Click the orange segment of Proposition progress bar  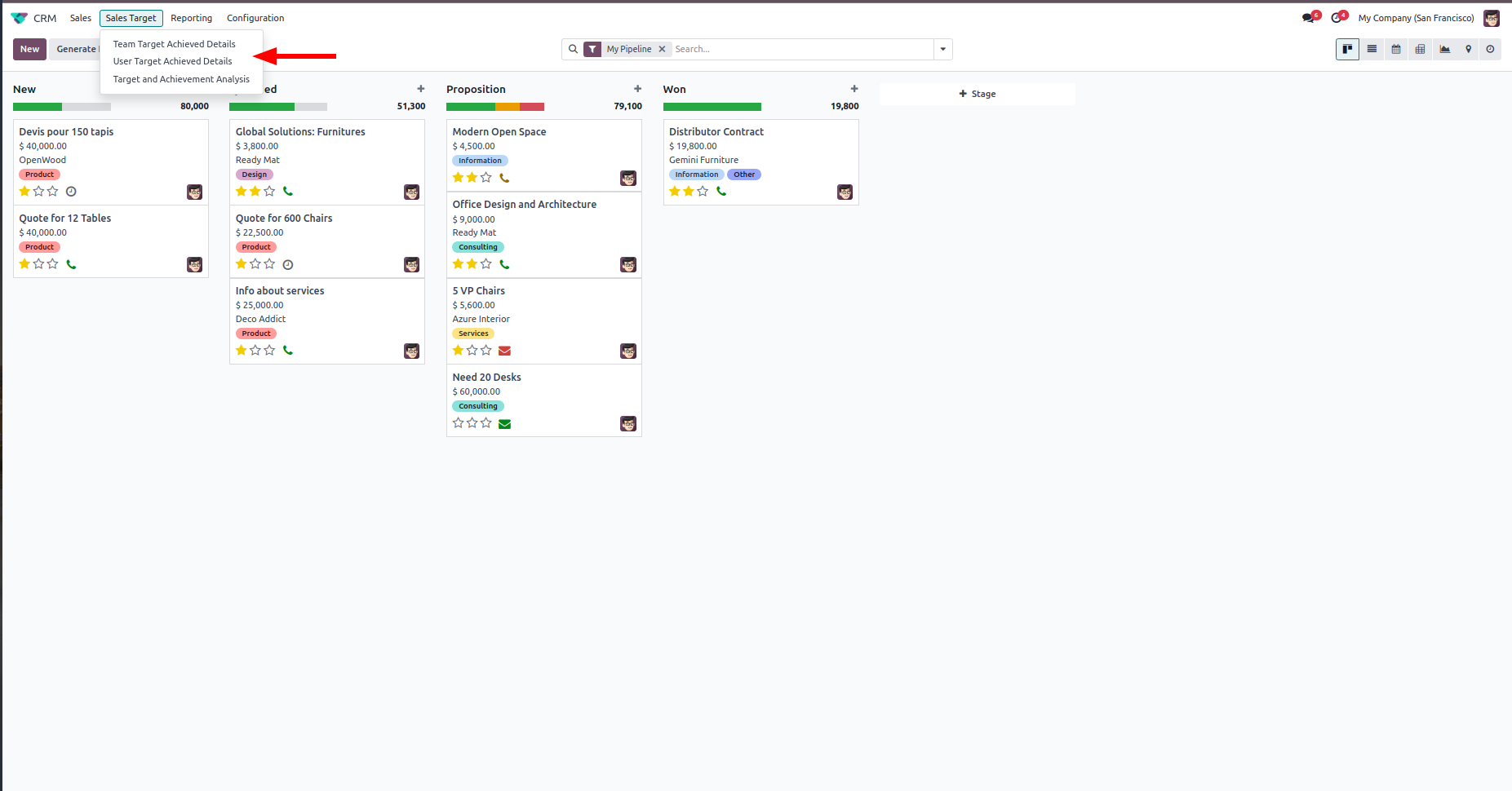point(508,107)
